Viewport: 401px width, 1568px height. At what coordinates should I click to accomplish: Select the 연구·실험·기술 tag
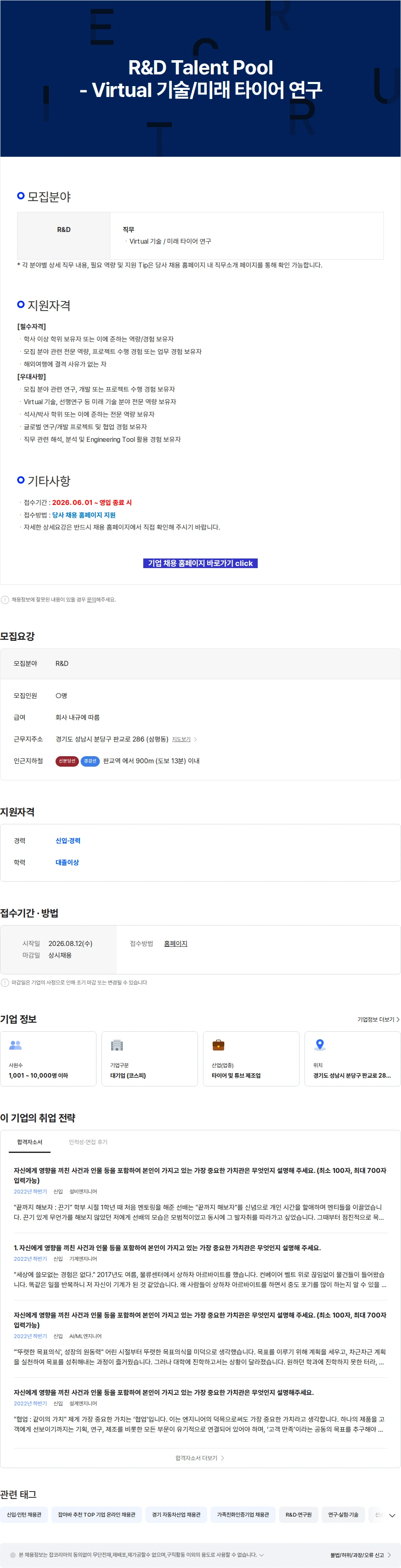(x=343, y=1514)
